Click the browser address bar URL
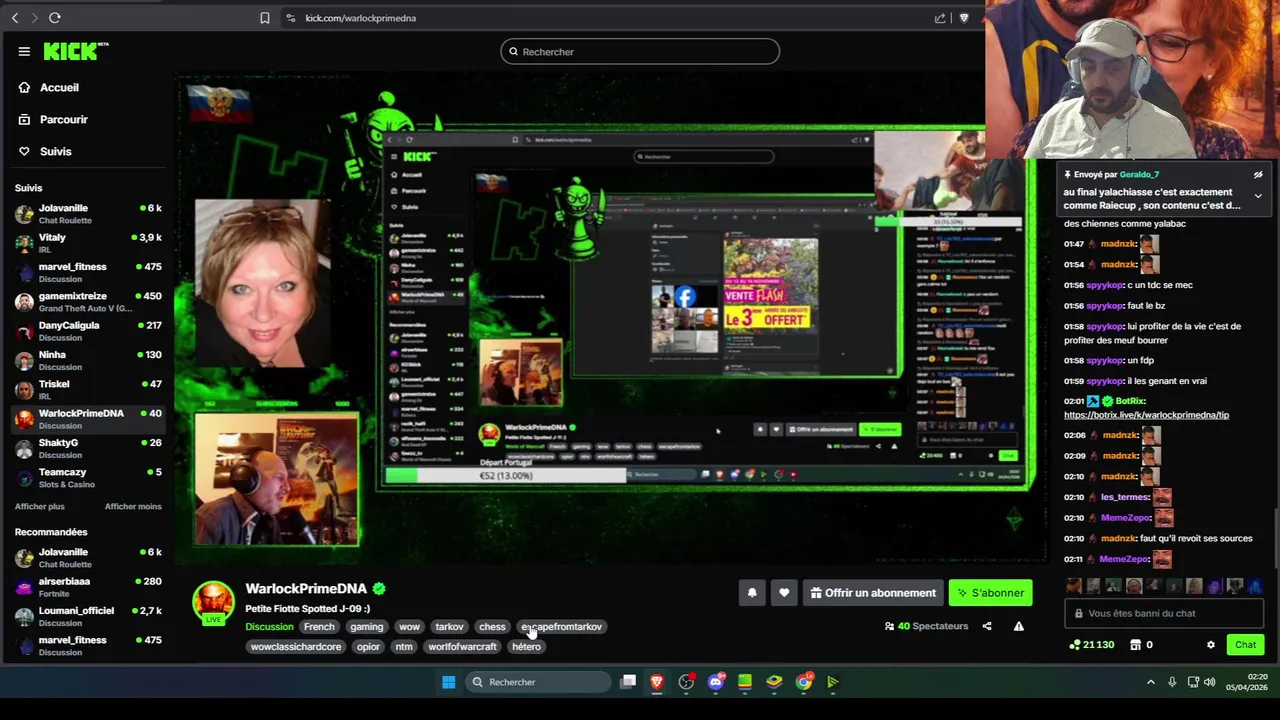The image size is (1280, 720). click(360, 18)
